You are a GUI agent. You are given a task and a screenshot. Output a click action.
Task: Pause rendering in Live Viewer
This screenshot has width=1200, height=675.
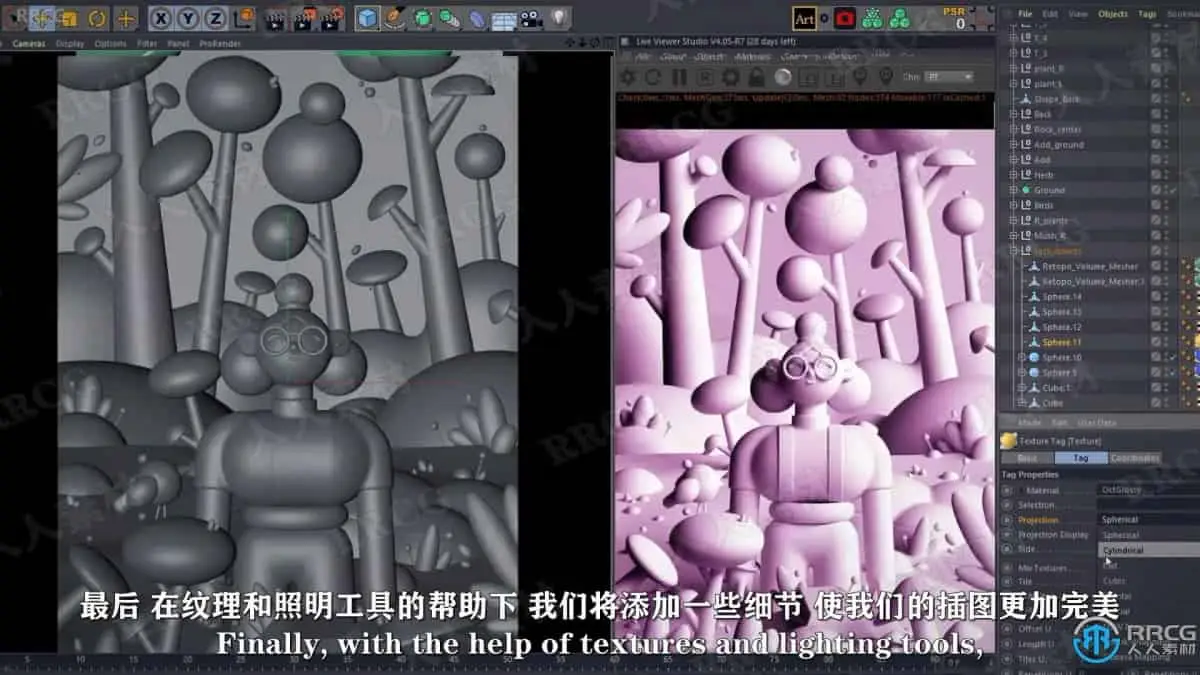point(680,77)
